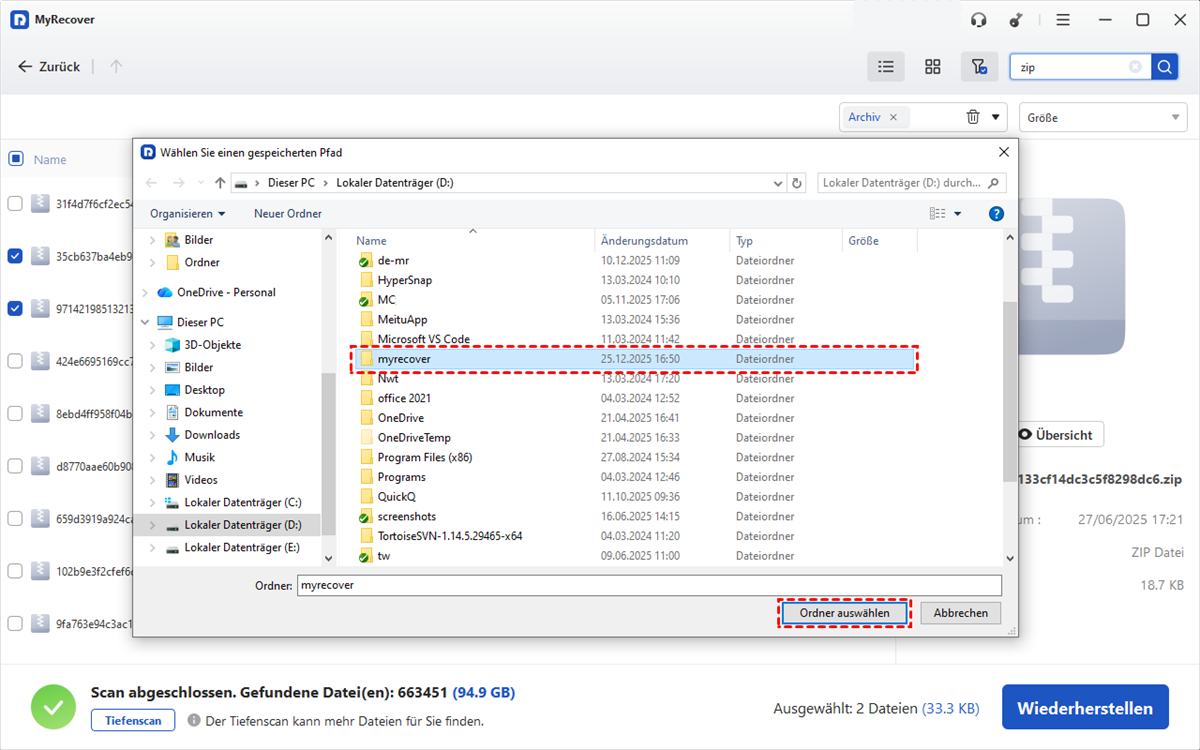Click the Ordner name input field

(x=648, y=585)
